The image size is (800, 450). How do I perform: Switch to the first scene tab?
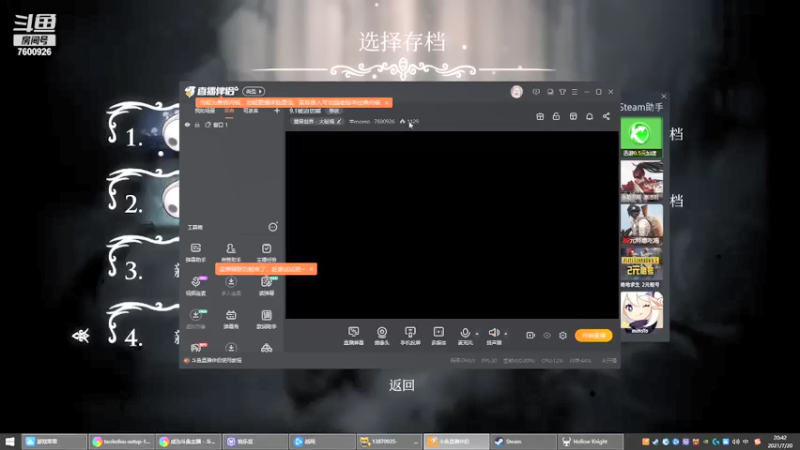pos(205,111)
